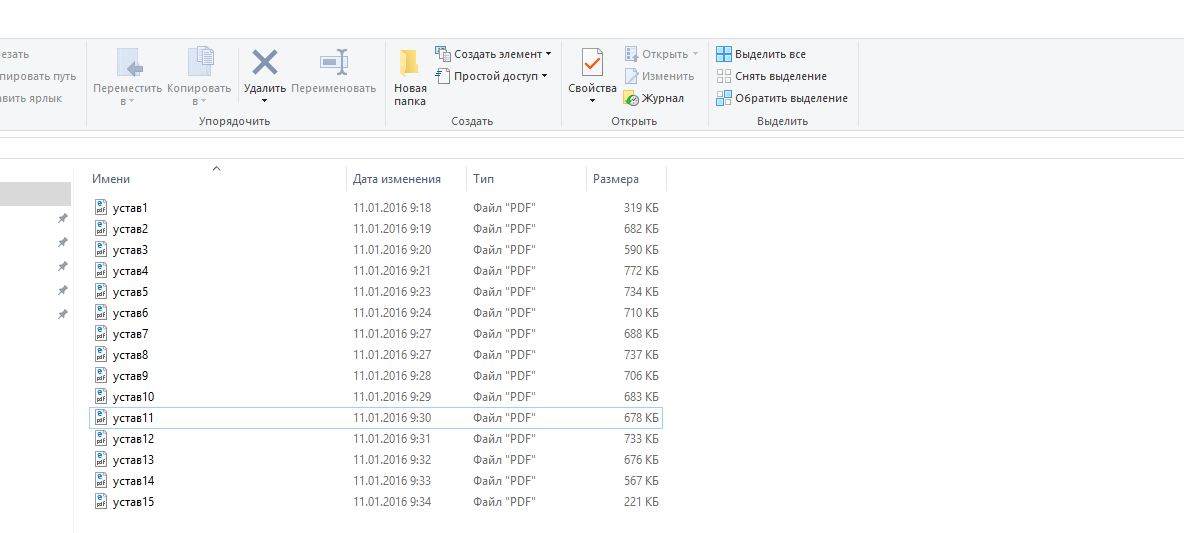Select the file устав11

(x=133, y=418)
